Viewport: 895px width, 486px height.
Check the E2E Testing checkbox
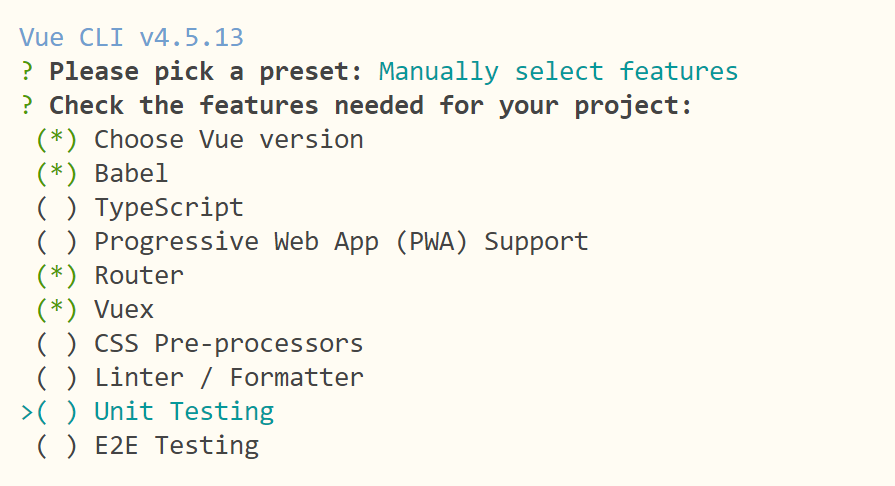pyautogui.click(x=56, y=446)
